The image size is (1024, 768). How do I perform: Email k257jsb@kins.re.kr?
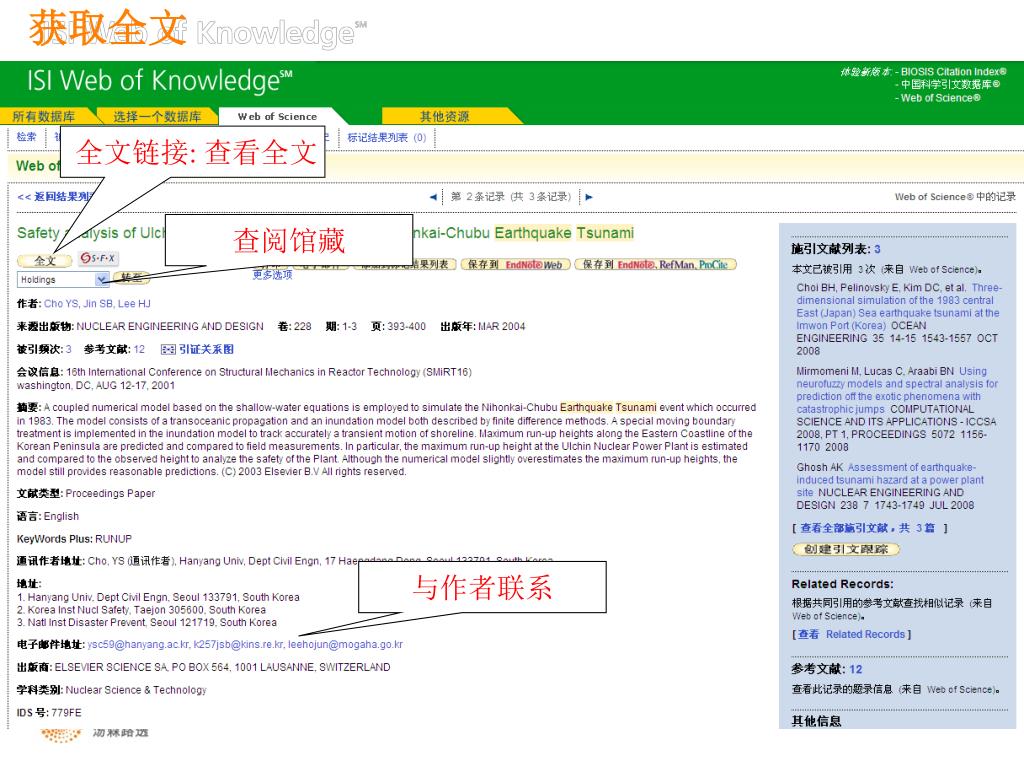(x=238, y=645)
